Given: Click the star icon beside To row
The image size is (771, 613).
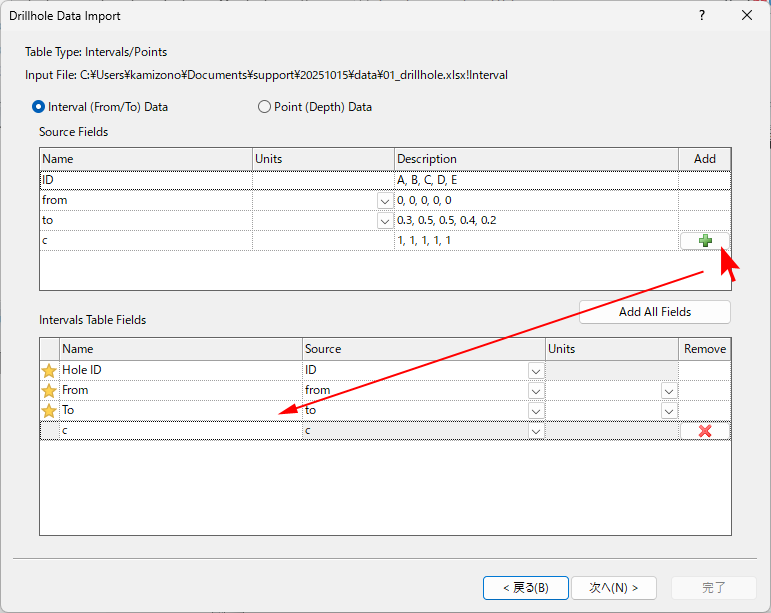Looking at the screenshot, I should pyautogui.click(x=49, y=411).
